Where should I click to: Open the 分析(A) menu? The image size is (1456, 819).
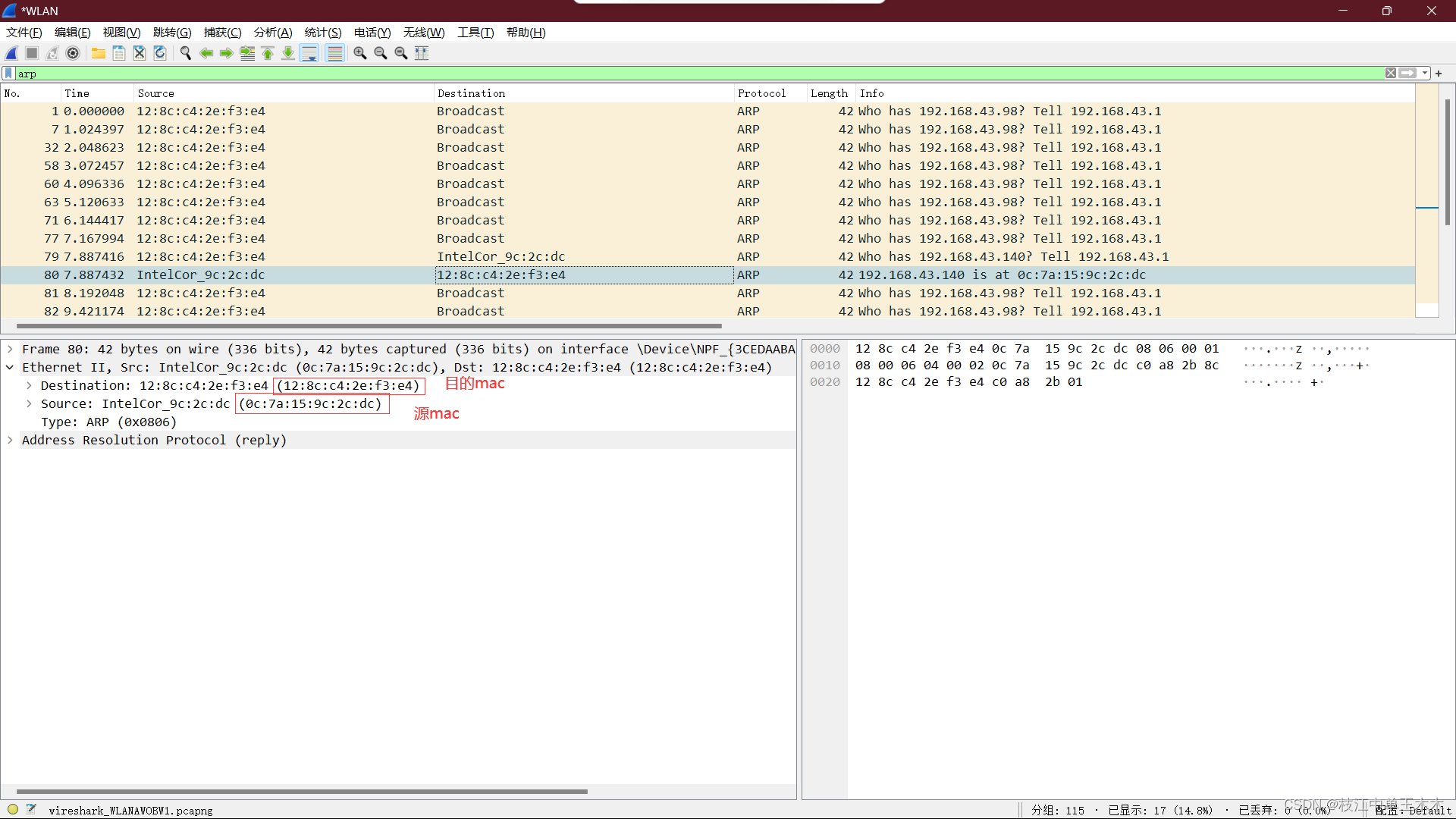(273, 33)
